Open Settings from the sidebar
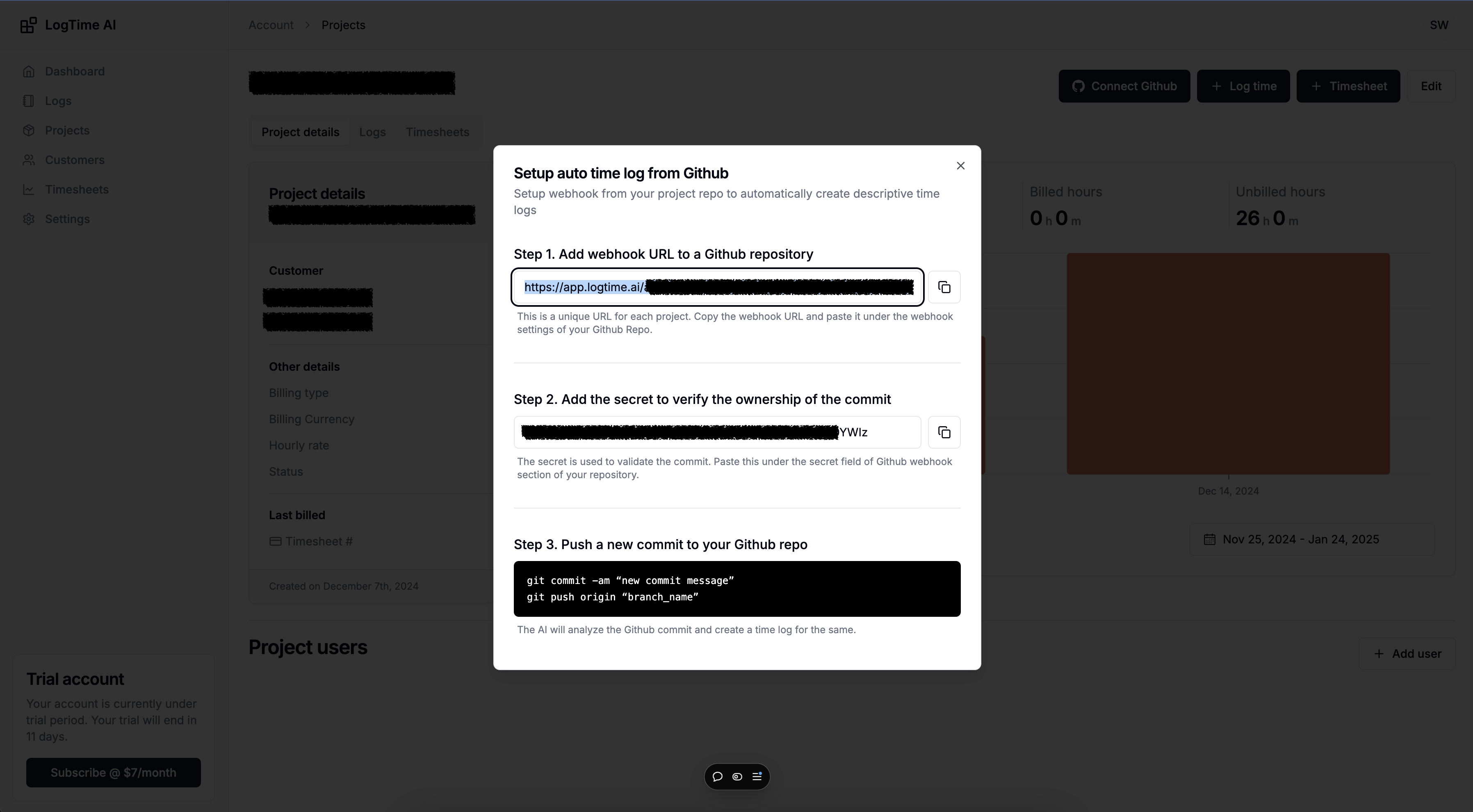Screen dimensions: 1473x812 point(67,219)
